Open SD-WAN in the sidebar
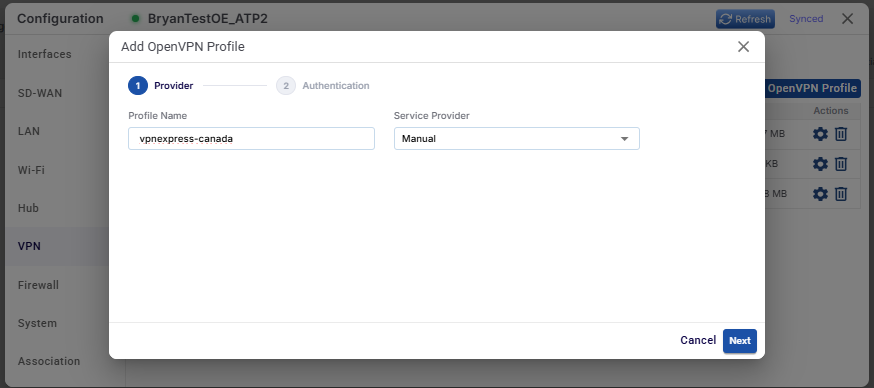The image size is (874, 388). coord(40,93)
